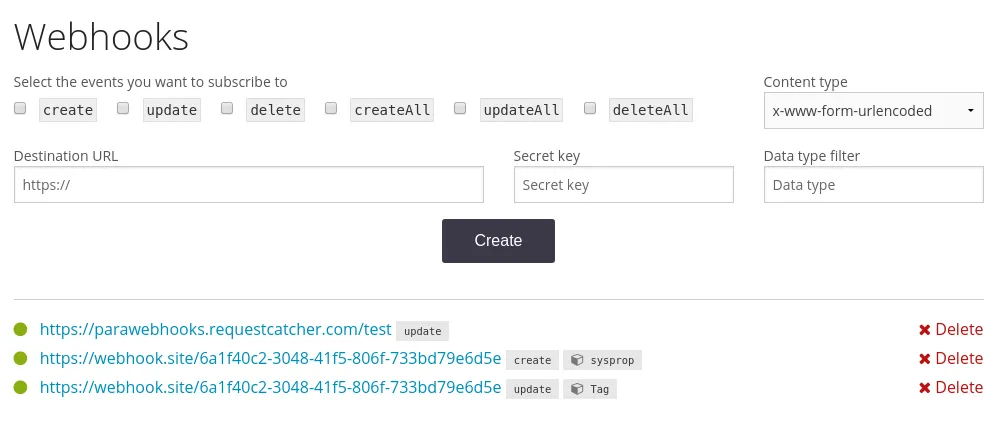This screenshot has height=422, width=1000.
Task: Click into the Secret key field
Action: [x=623, y=185]
